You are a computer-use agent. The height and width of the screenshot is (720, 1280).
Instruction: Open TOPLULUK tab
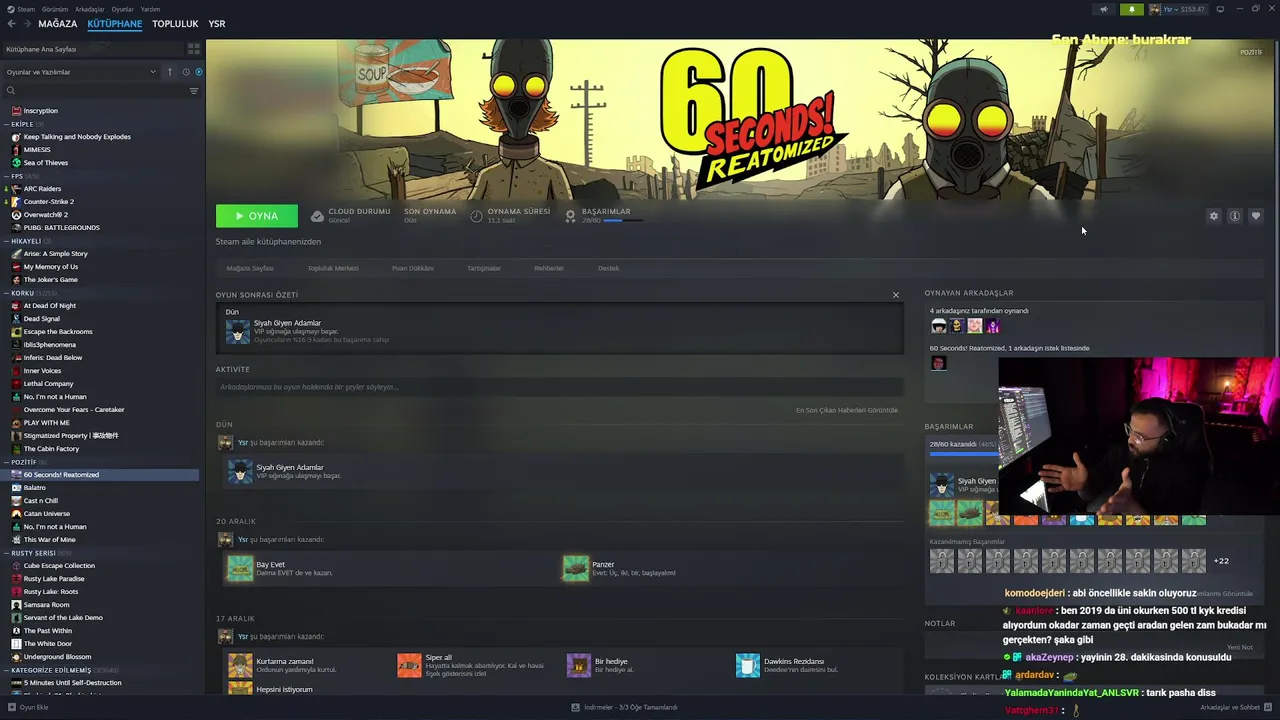coord(175,24)
